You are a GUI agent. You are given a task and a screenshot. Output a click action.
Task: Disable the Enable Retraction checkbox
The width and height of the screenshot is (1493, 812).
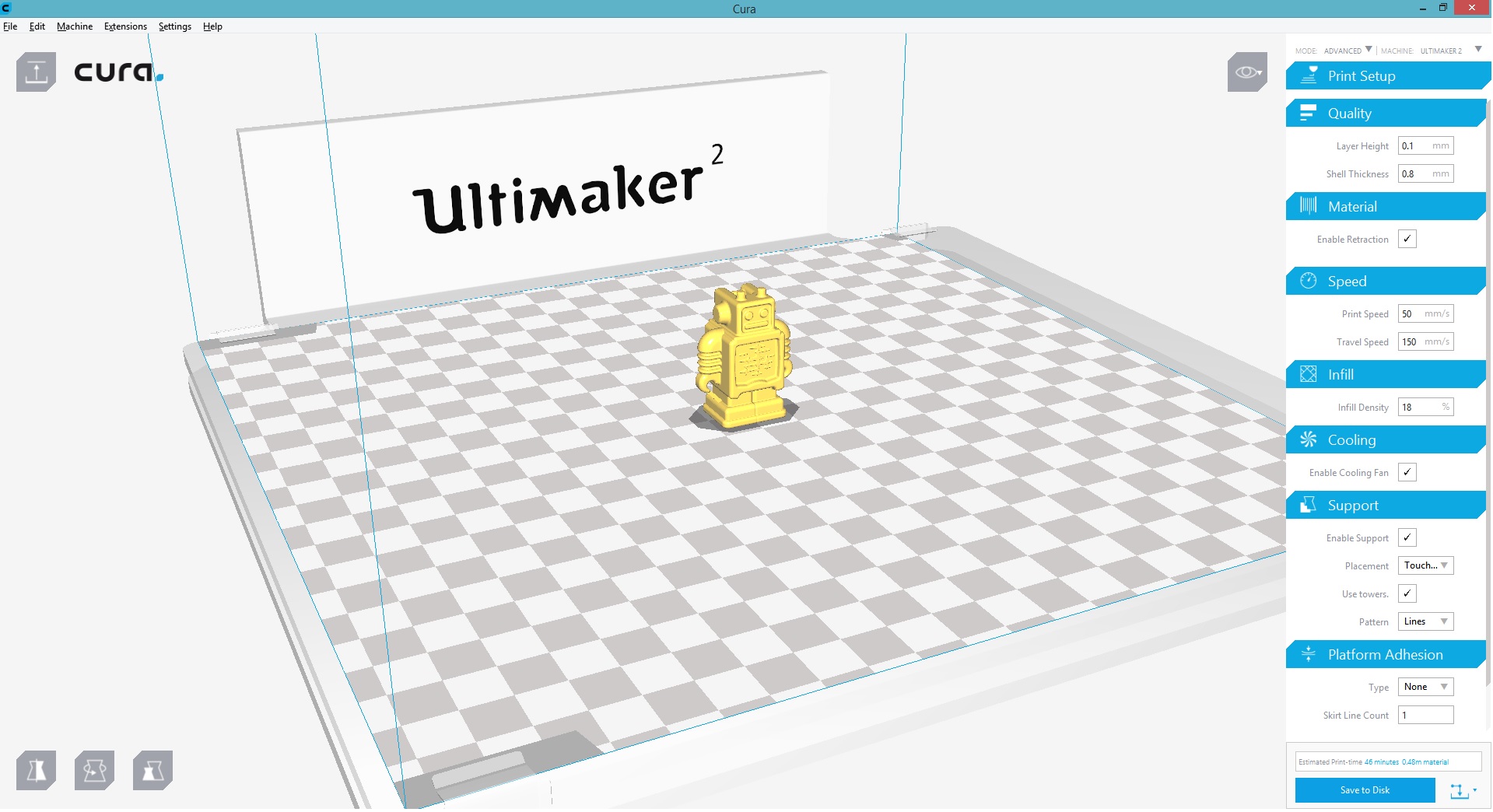(x=1407, y=239)
